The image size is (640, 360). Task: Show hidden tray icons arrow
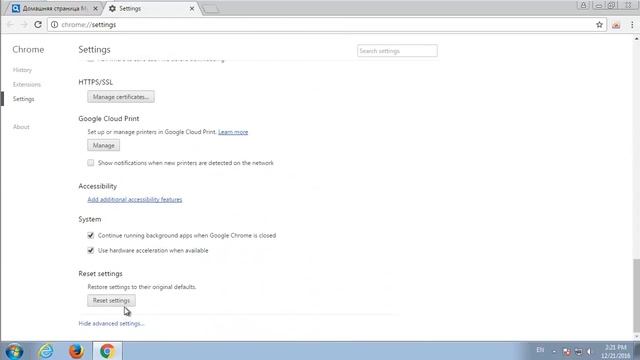tap(554, 351)
